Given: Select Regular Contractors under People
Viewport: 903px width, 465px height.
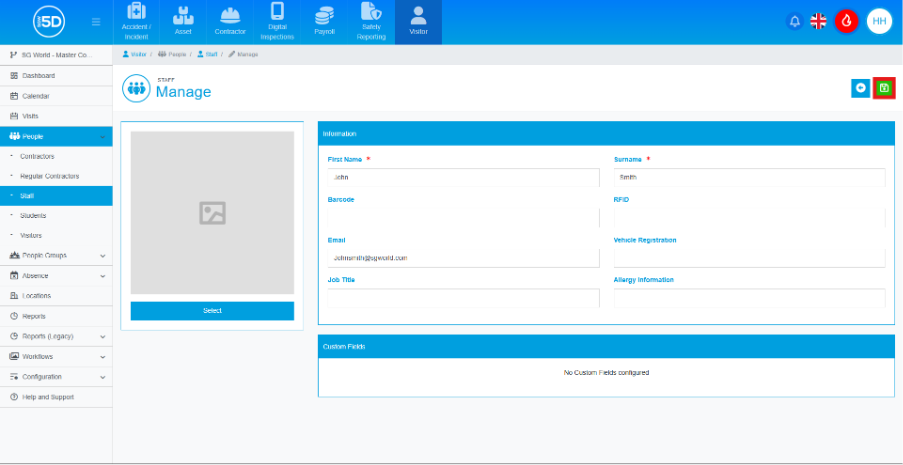Looking at the screenshot, I should click(x=56, y=176).
